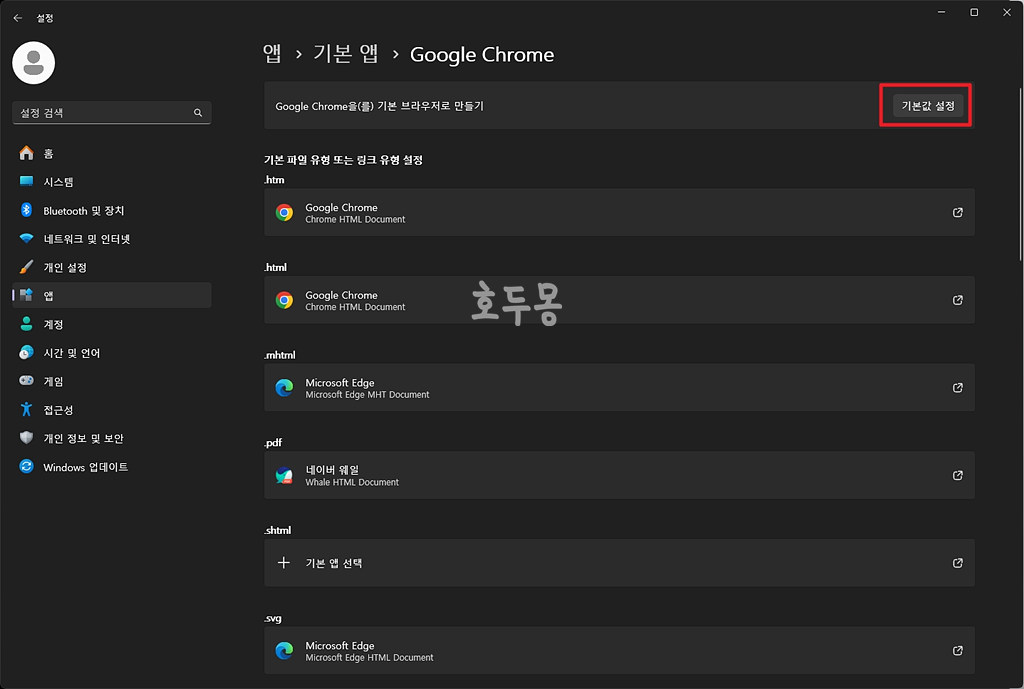Screen dimensions: 1024x689
Task: Navigate to 앱 breadcrumb
Action: click(272, 54)
